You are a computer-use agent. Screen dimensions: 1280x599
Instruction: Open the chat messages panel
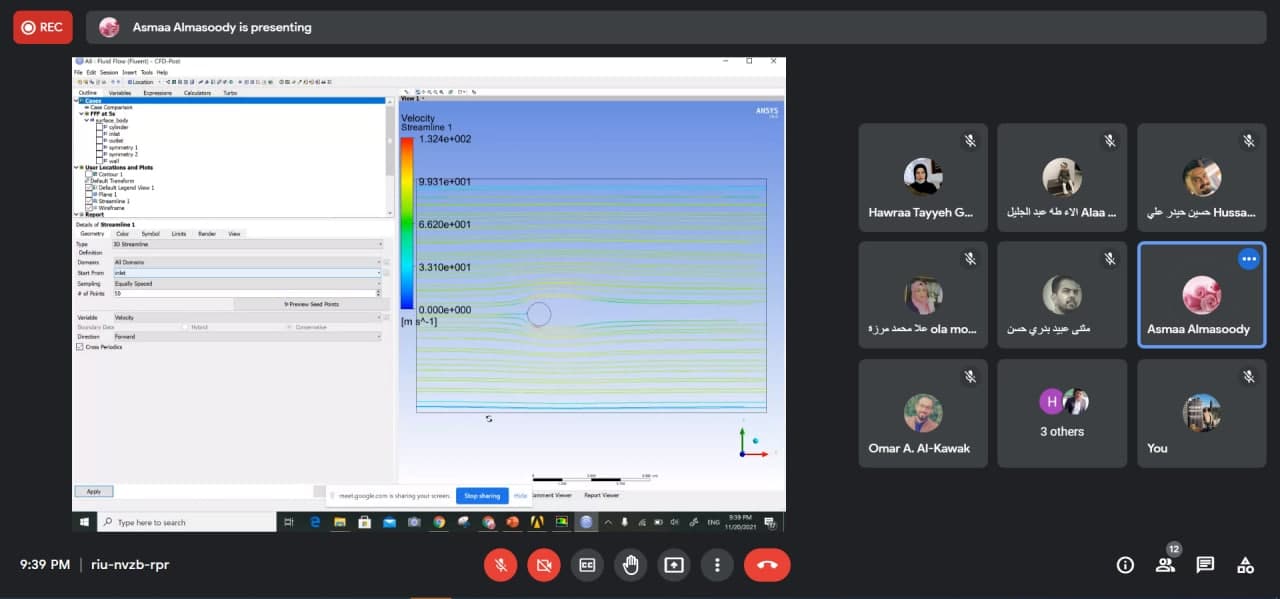coord(1205,565)
